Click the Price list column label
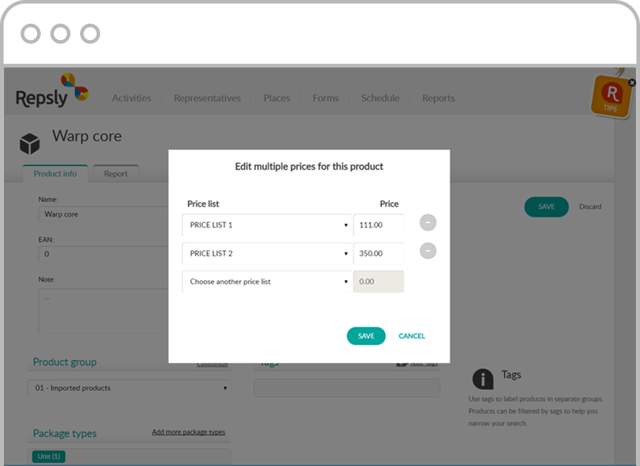This screenshot has height=466, width=640. point(203,204)
